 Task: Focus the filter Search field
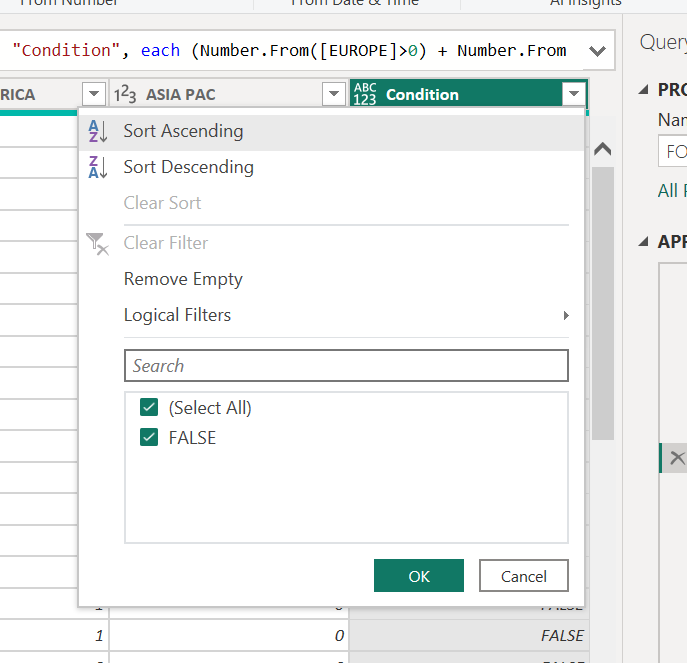click(x=346, y=365)
